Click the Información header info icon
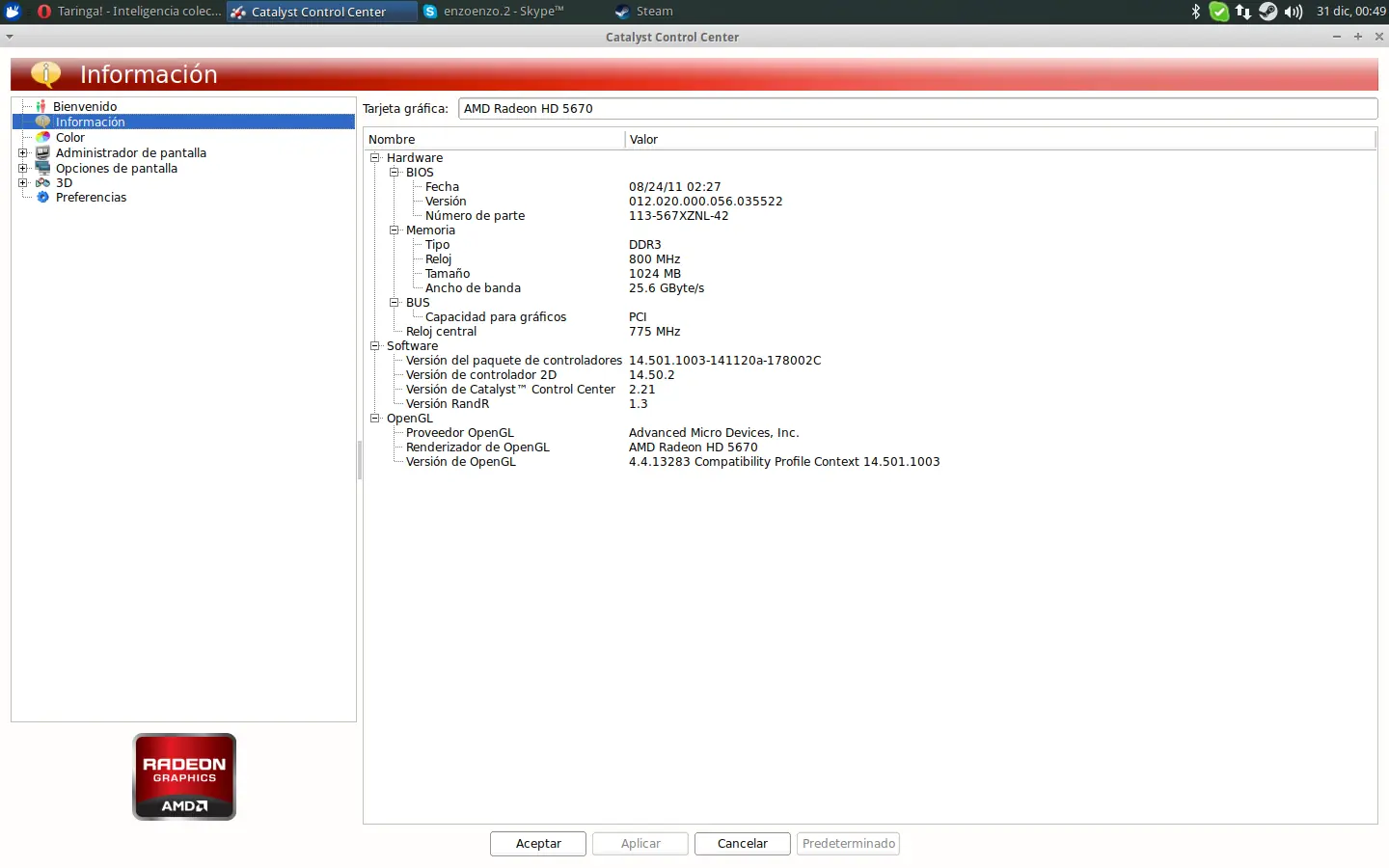This screenshot has width=1389, height=868. (x=45, y=73)
